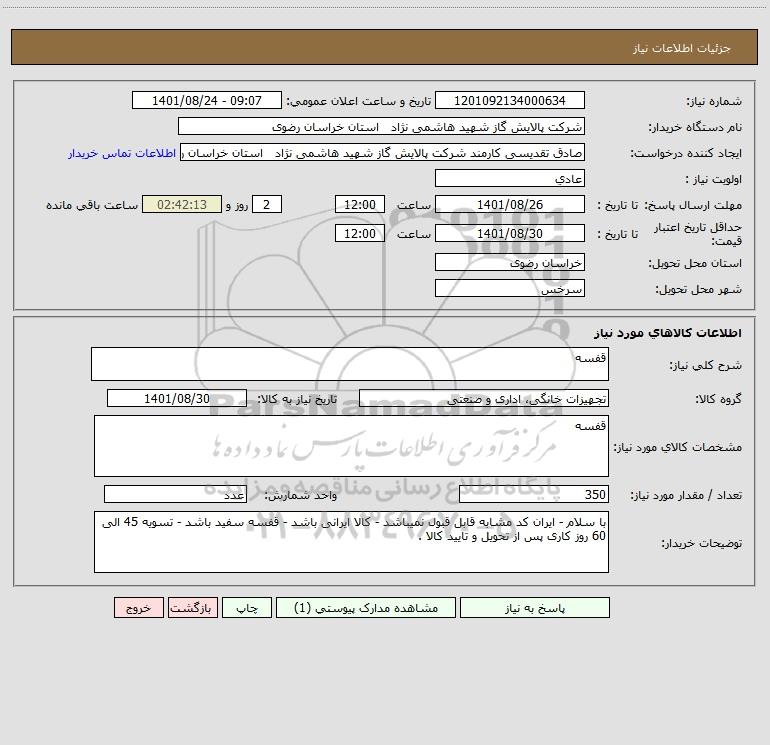
Task: Click the 'ایجاد کننده درخواست:' label
Action: point(686,154)
